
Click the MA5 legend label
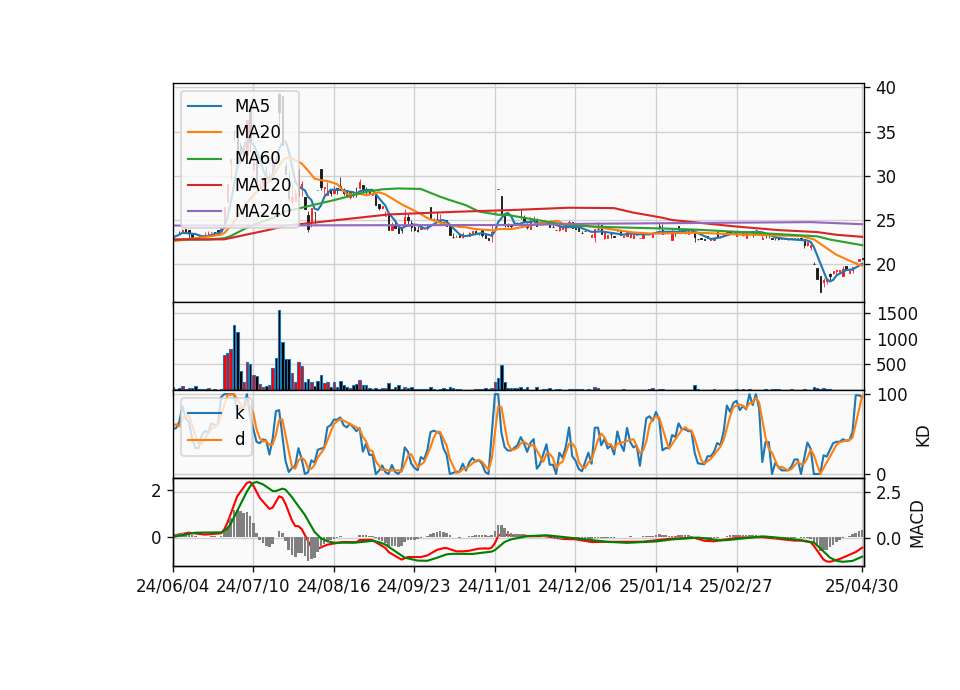click(x=252, y=106)
